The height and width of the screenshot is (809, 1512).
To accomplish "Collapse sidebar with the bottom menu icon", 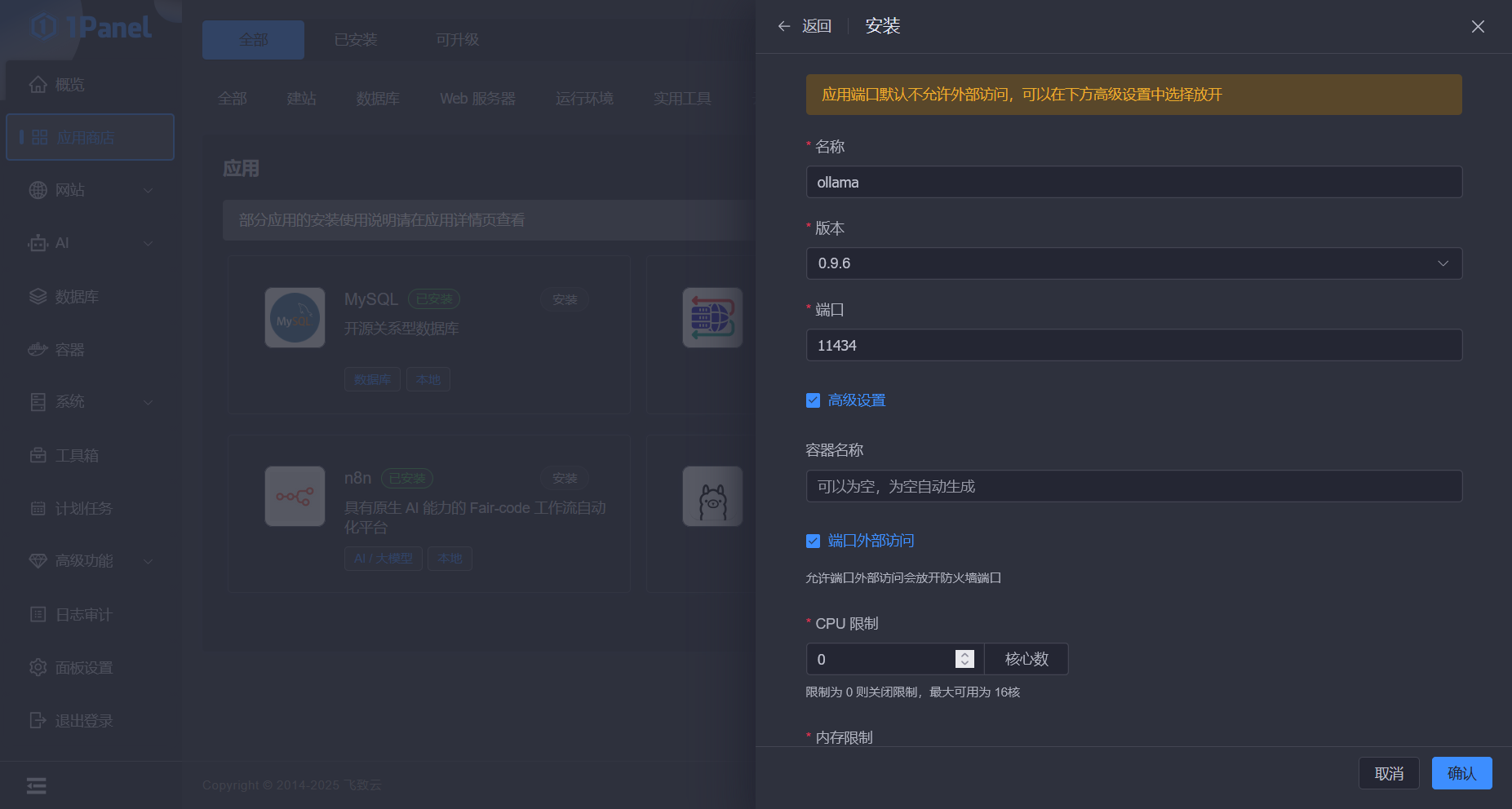I will (x=37, y=785).
